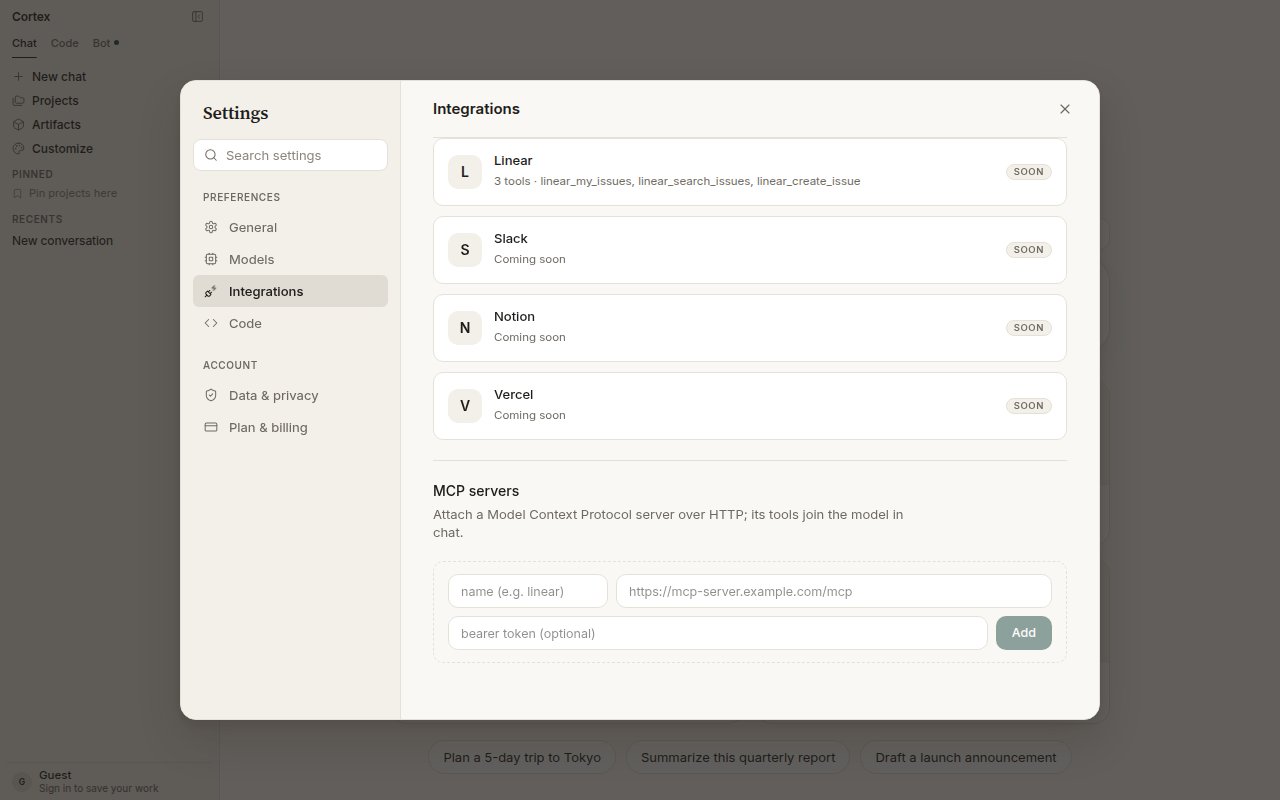Click the MCP servers heading

(476, 491)
